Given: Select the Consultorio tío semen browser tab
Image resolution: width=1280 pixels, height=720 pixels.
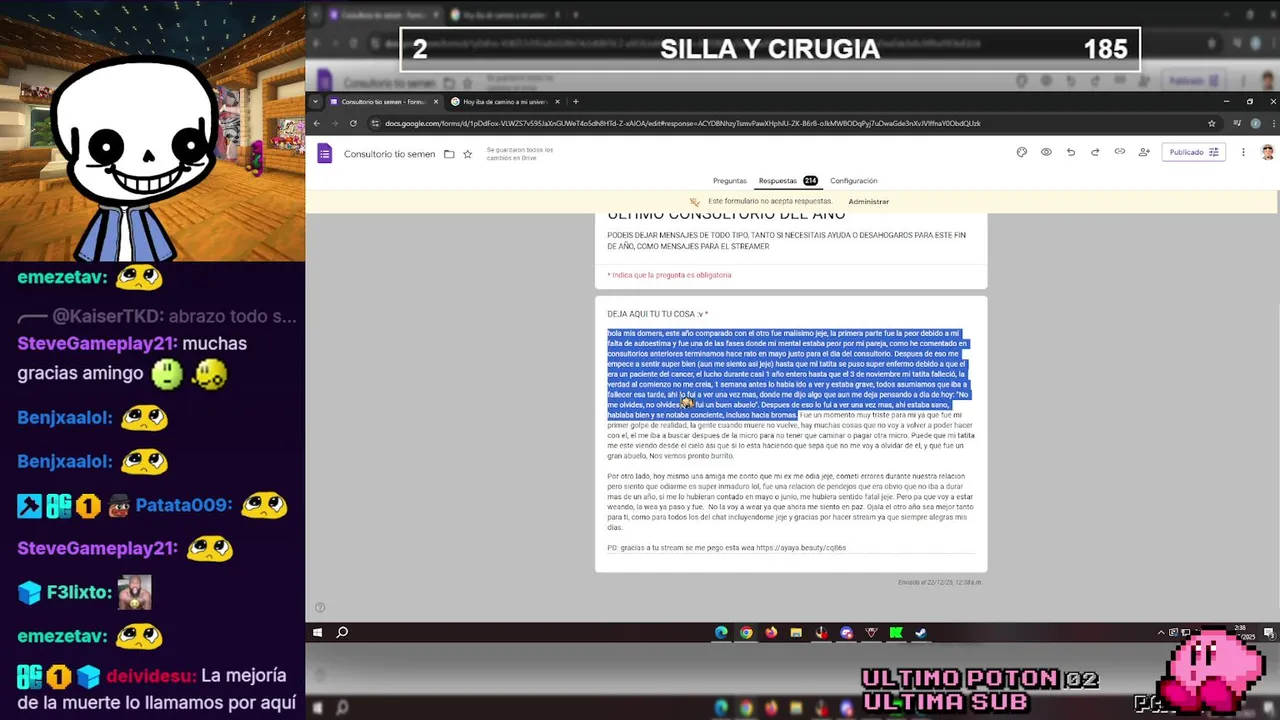Looking at the screenshot, I should click(384, 101).
